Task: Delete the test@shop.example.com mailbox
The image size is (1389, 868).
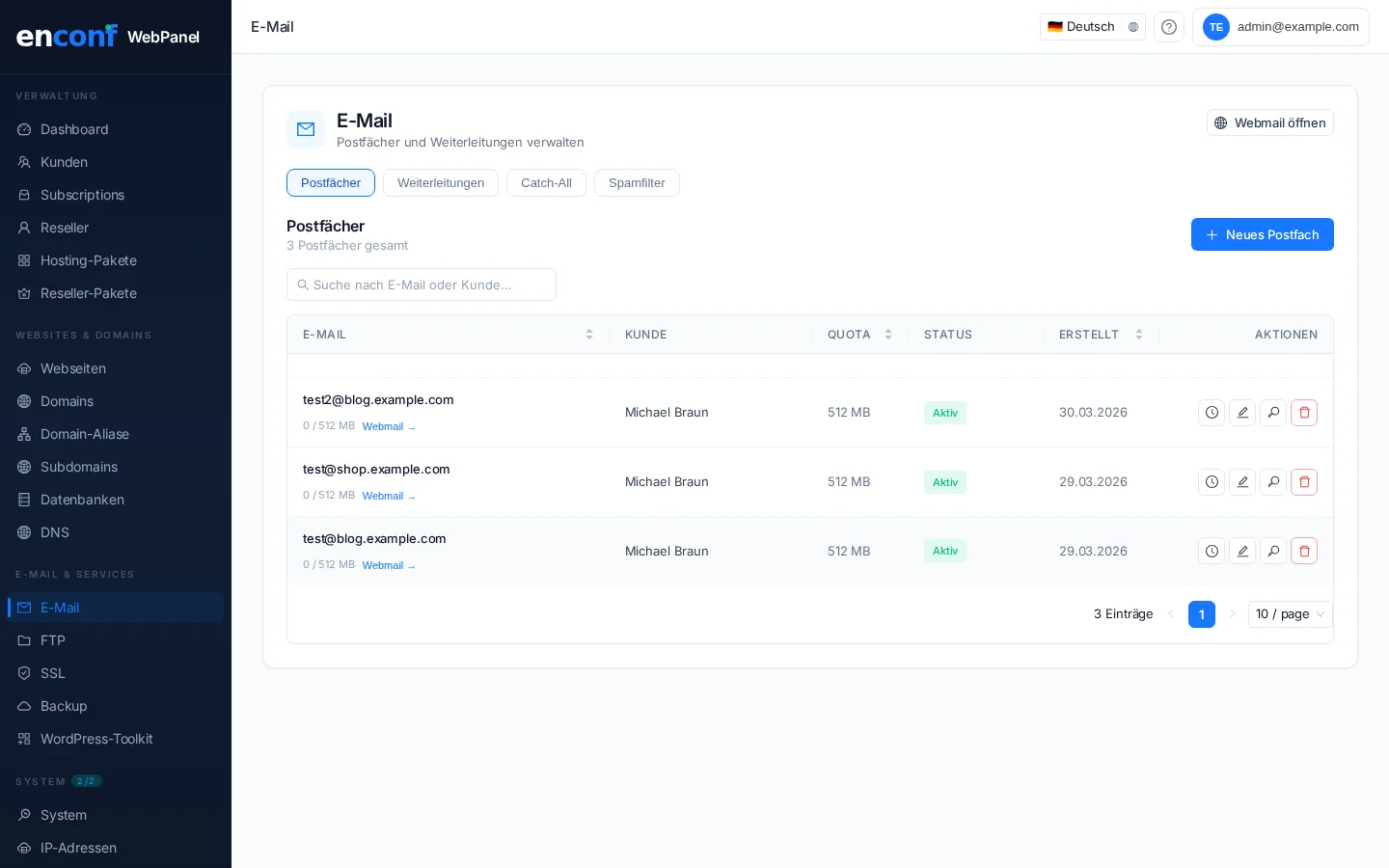Action: pos(1303,482)
